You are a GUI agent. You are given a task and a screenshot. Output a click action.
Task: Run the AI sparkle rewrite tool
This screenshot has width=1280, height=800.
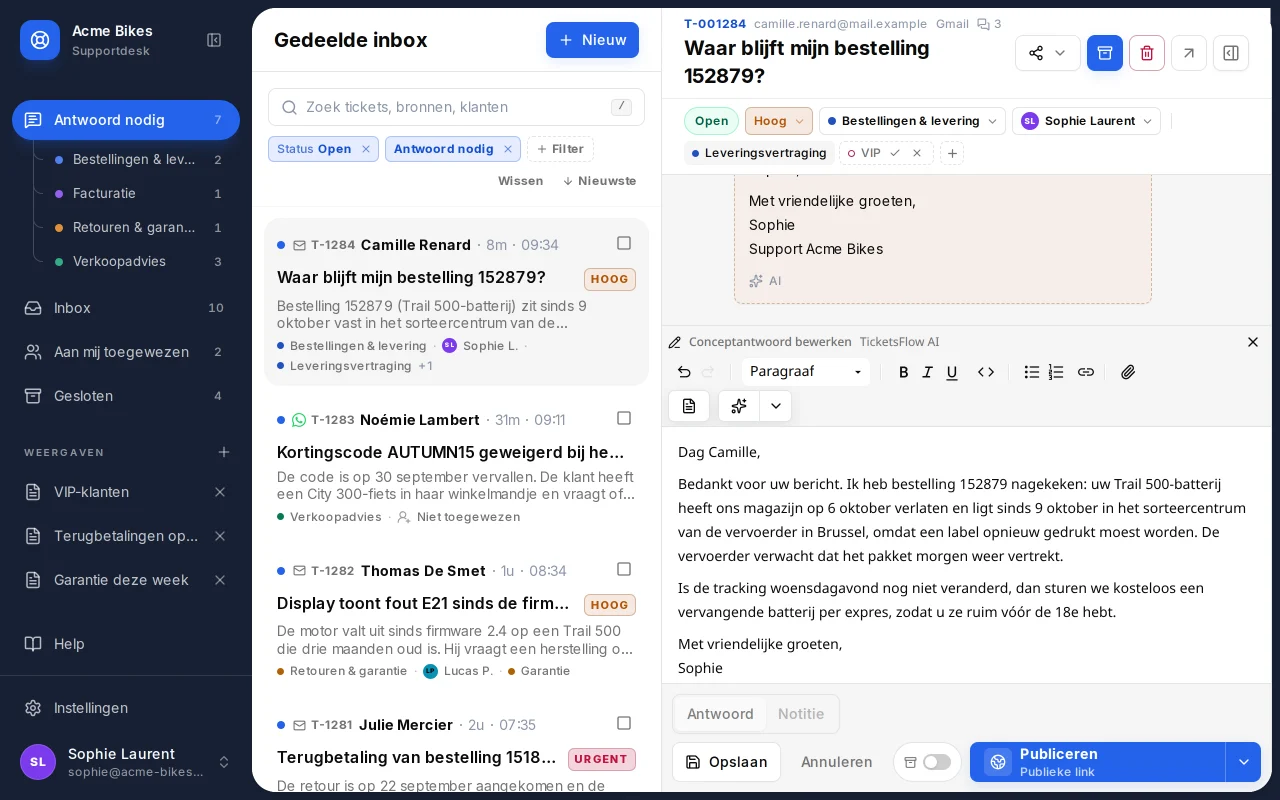(739, 406)
